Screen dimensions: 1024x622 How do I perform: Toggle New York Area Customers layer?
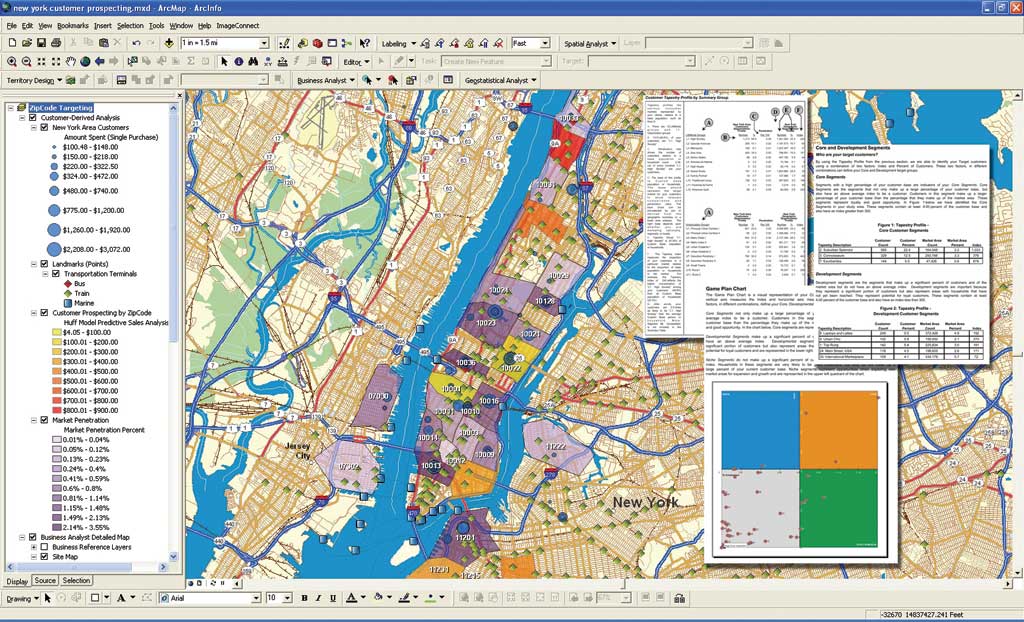pos(44,127)
